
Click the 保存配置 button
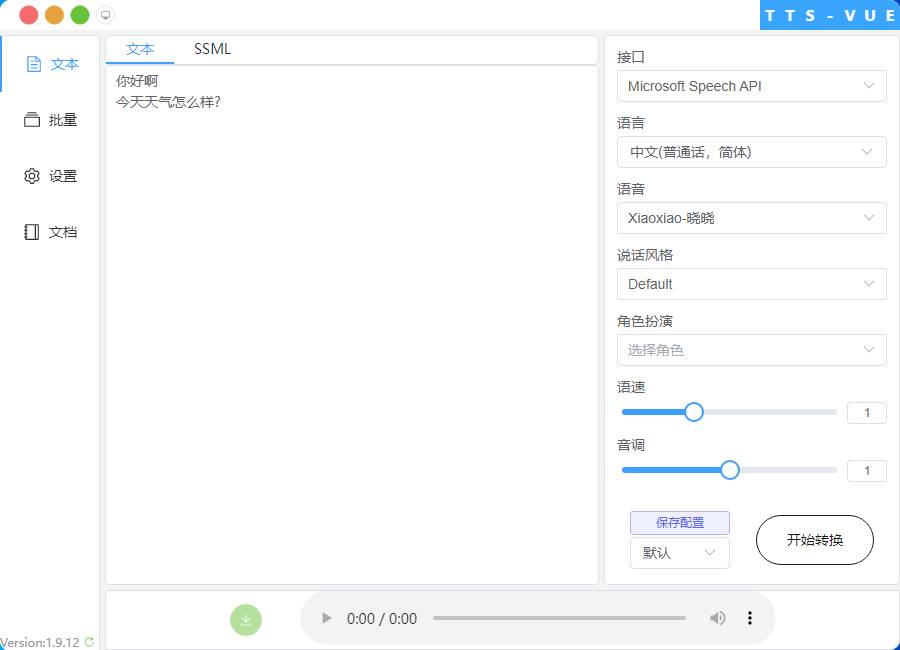pyautogui.click(x=680, y=523)
